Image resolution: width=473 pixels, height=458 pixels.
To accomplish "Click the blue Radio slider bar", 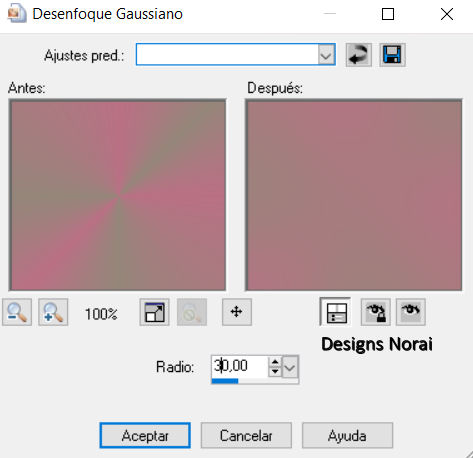I will [x=225, y=381].
